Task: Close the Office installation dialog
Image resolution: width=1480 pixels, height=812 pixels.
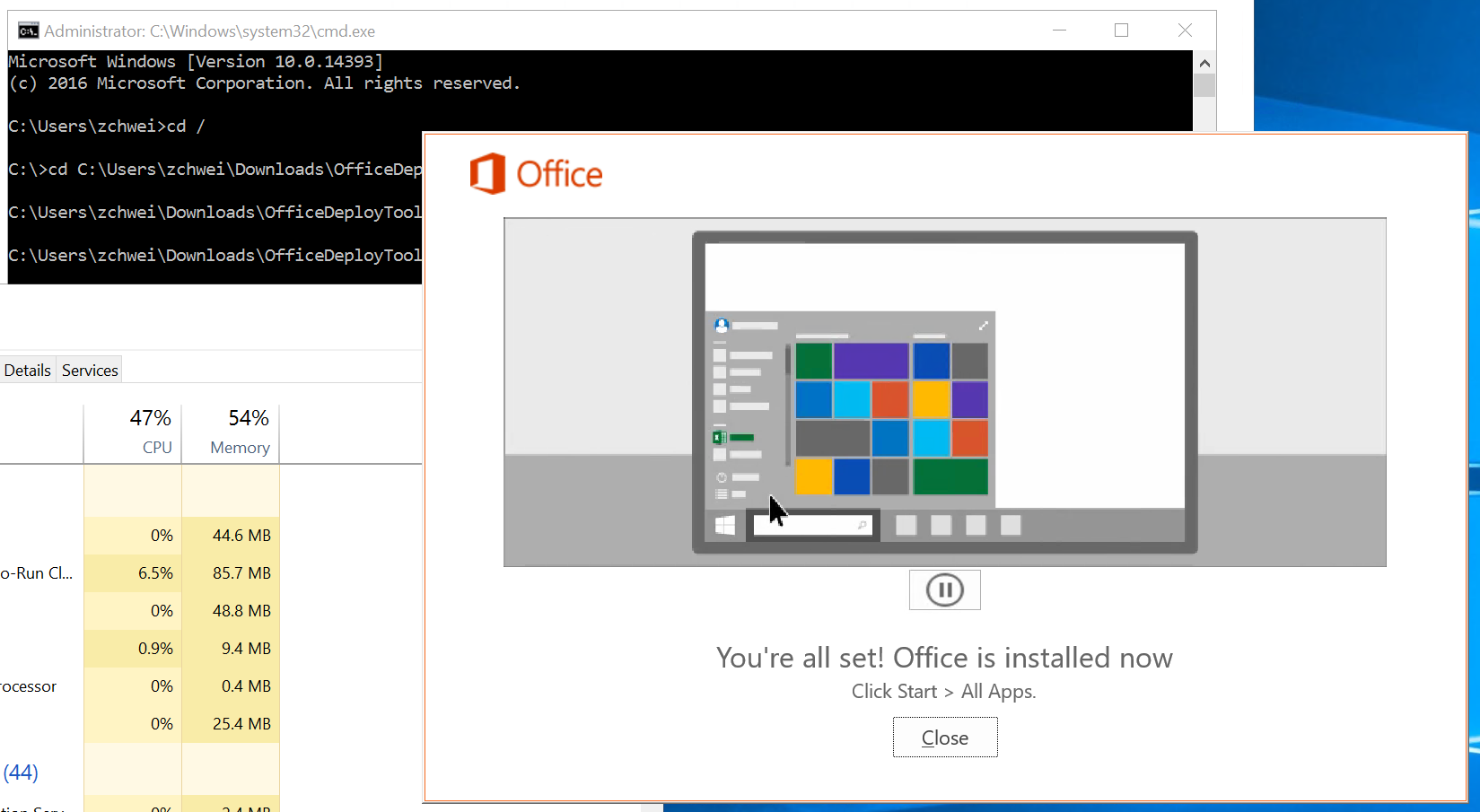Action: [x=944, y=737]
